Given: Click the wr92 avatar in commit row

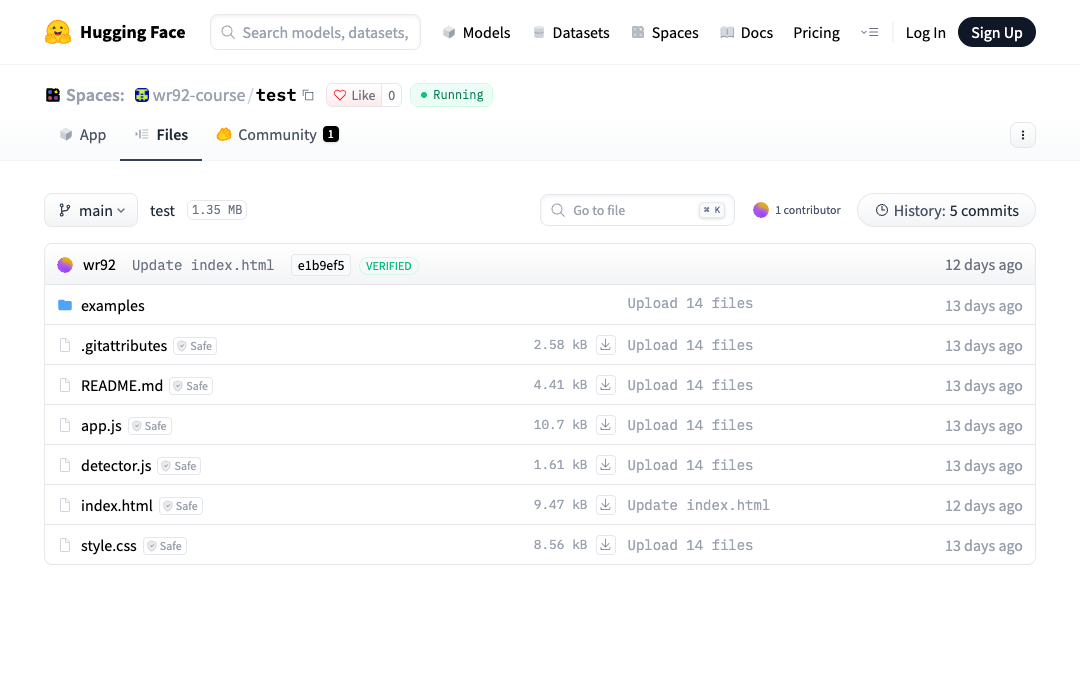Looking at the screenshot, I should (x=65, y=265).
